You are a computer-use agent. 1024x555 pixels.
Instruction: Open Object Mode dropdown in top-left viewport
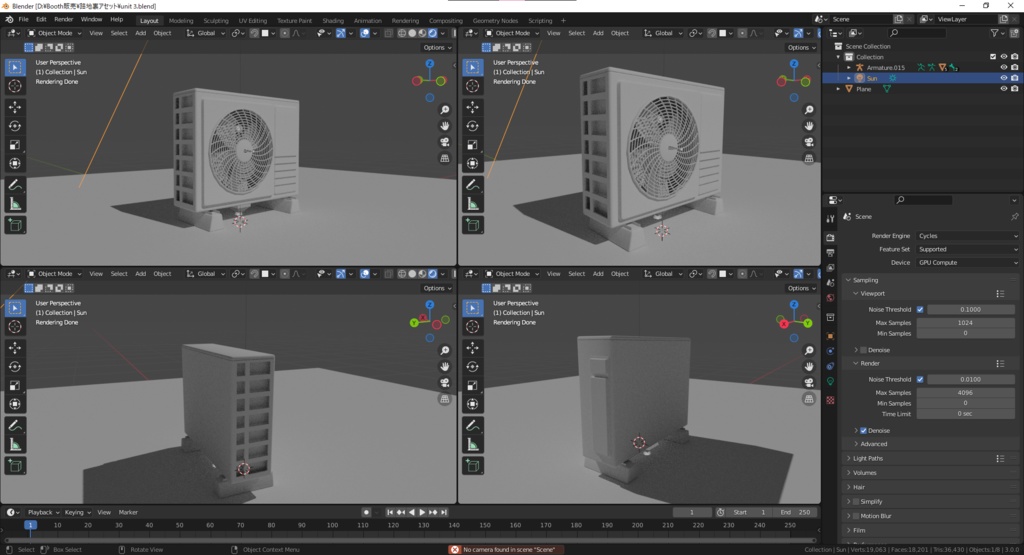pyautogui.click(x=54, y=33)
